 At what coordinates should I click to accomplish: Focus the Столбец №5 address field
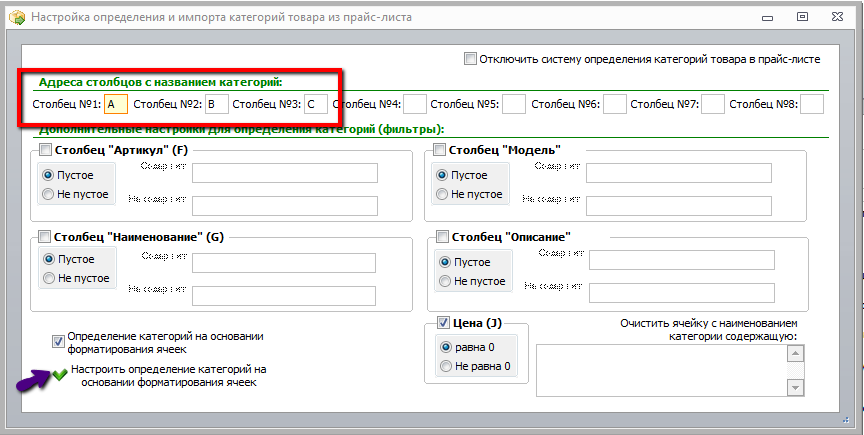pyautogui.click(x=514, y=104)
